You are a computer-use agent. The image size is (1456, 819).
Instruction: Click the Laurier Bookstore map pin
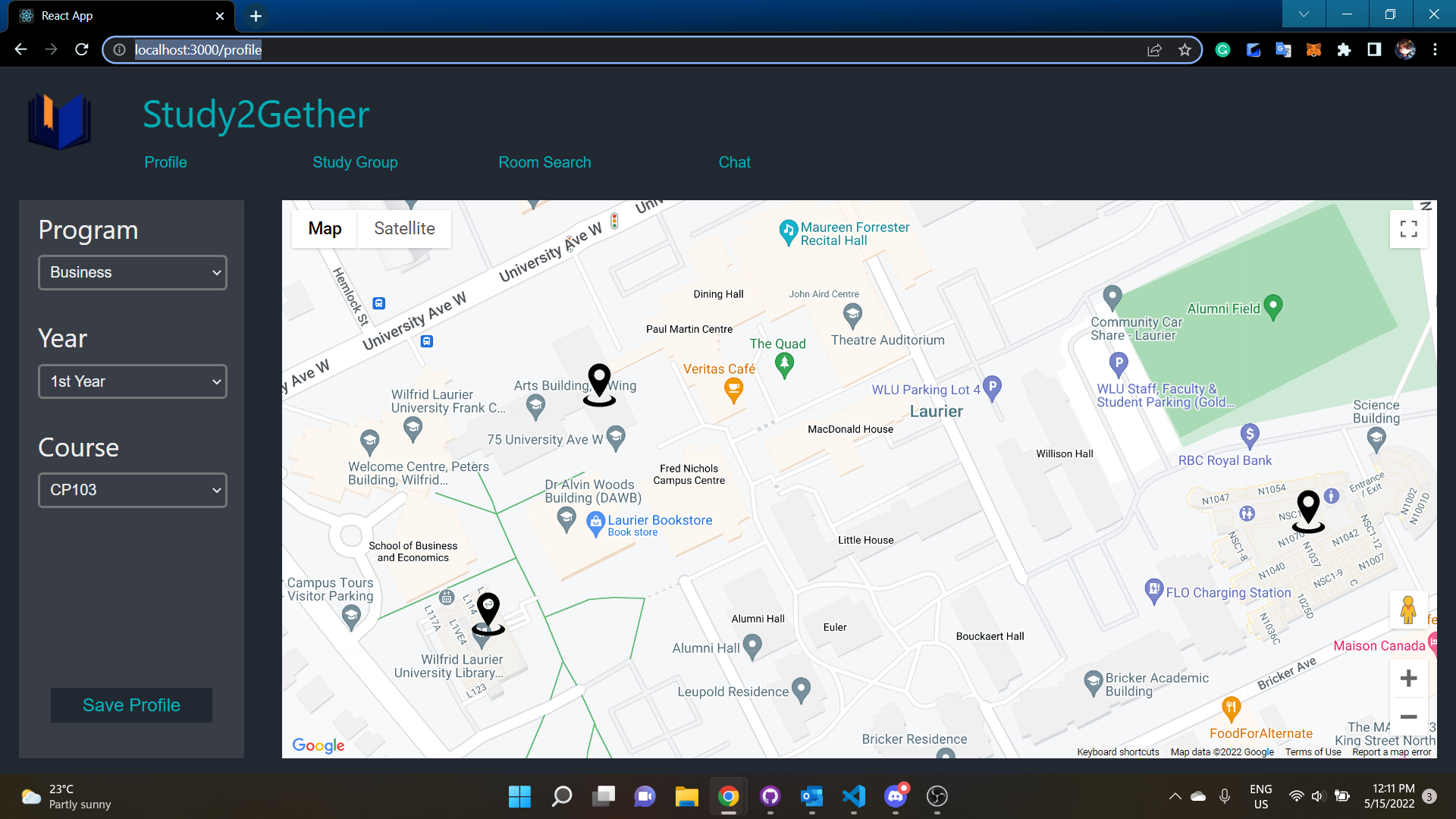tap(596, 523)
